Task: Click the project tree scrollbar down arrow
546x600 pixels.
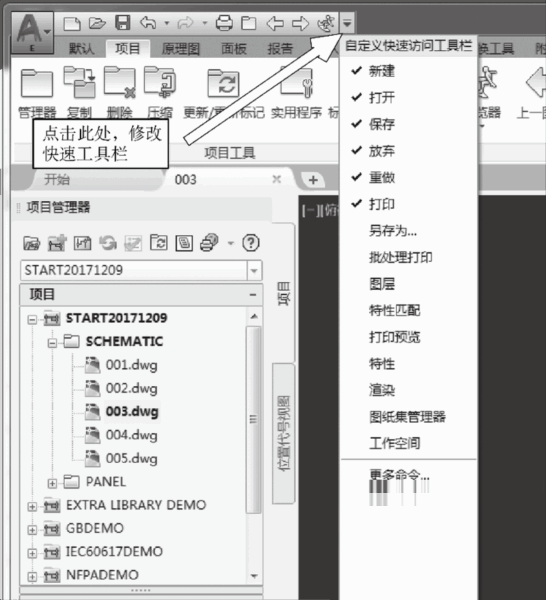Action: click(254, 576)
